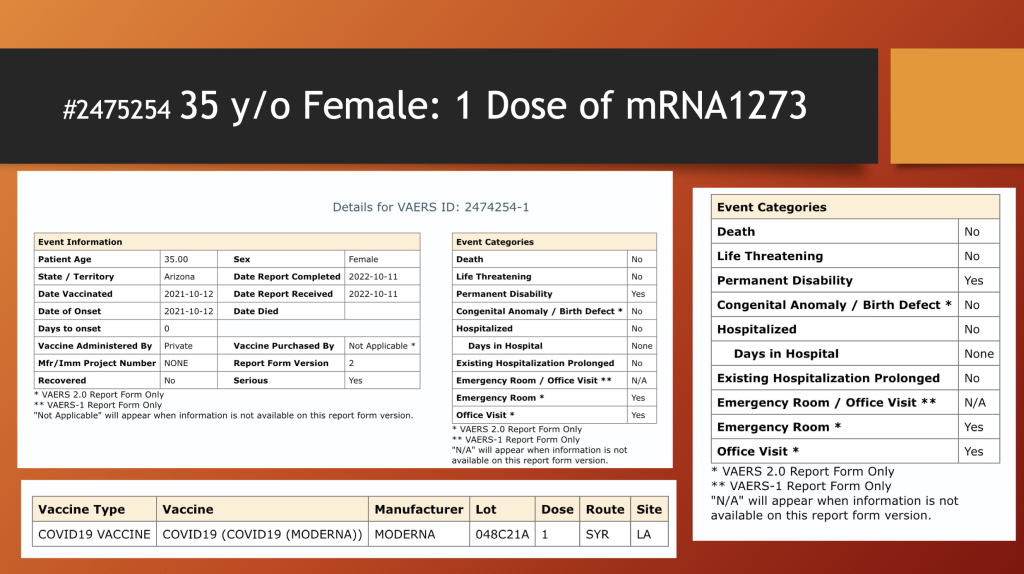Click the 'Vaccine Type' column header

[x=78, y=509]
